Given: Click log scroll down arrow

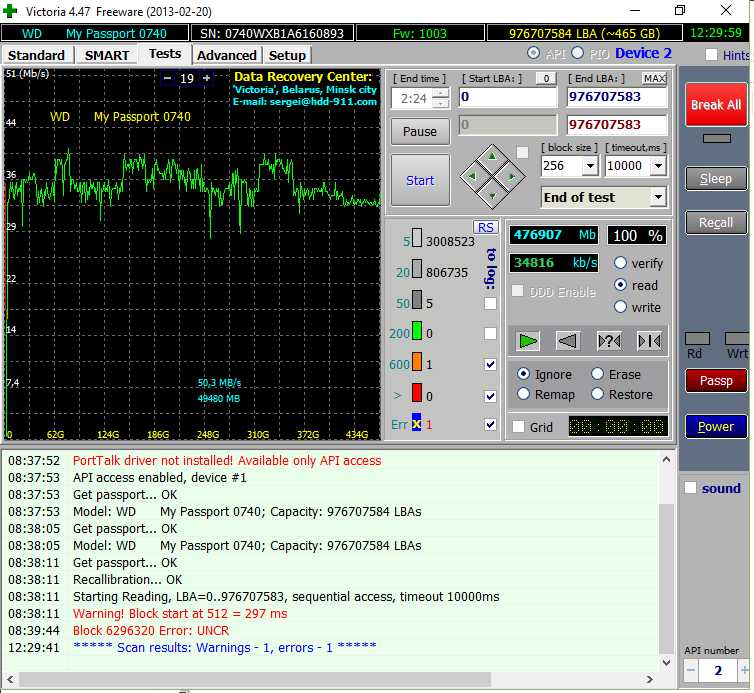Looking at the screenshot, I should click(x=666, y=662).
